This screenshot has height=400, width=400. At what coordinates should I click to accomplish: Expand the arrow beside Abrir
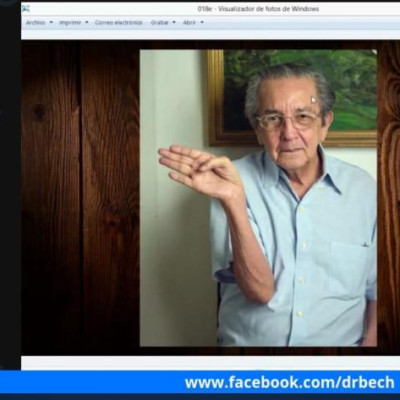click(x=202, y=23)
